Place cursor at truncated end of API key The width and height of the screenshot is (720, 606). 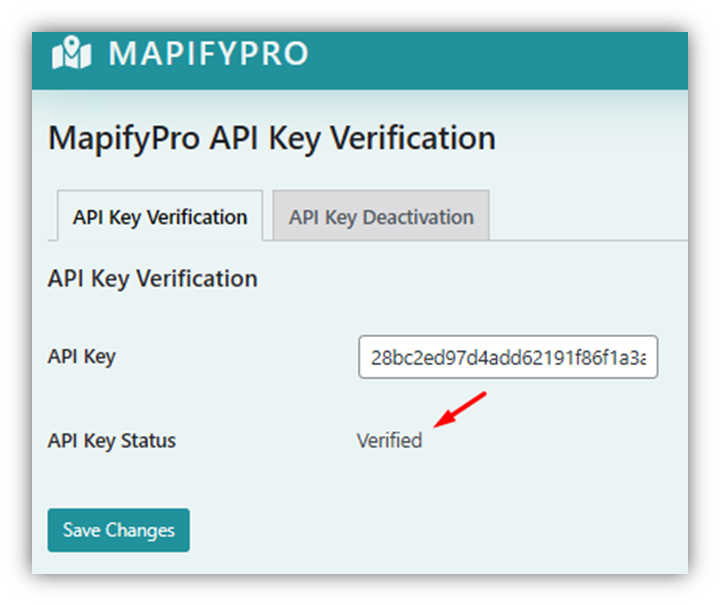pos(646,358)
